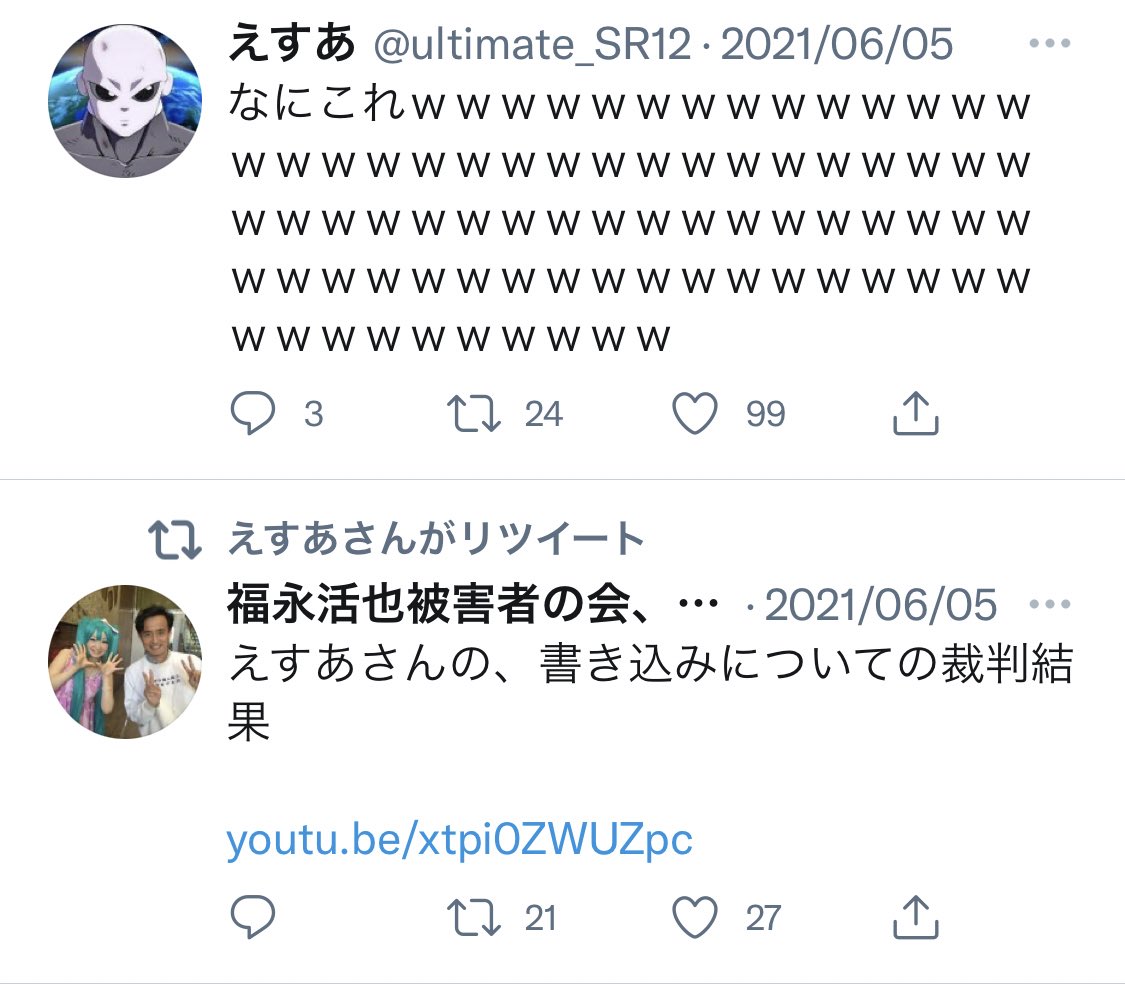Image resolution: width=1125 pixels, height=984 pixels.
Task: Reply to えすあ's なにこれ tweet
Action: tap(253, 413)
